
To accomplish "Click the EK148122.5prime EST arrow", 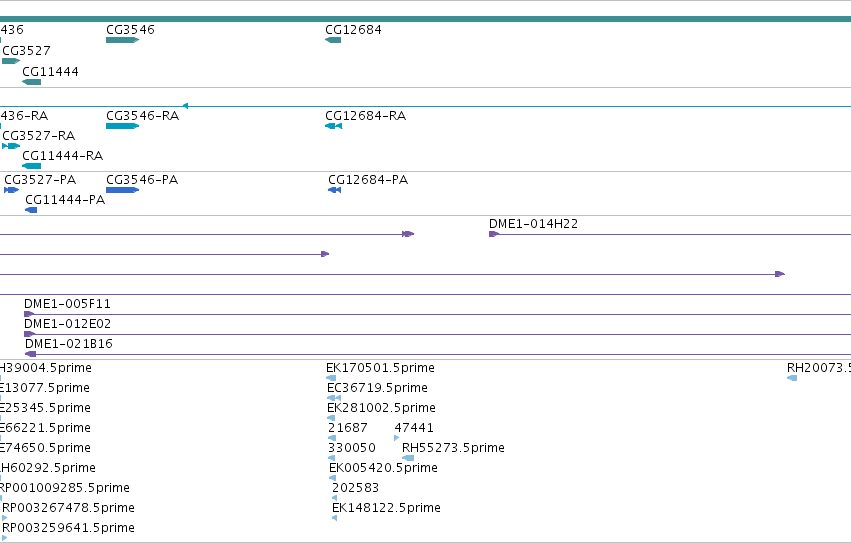I will [x=334, y=518].
